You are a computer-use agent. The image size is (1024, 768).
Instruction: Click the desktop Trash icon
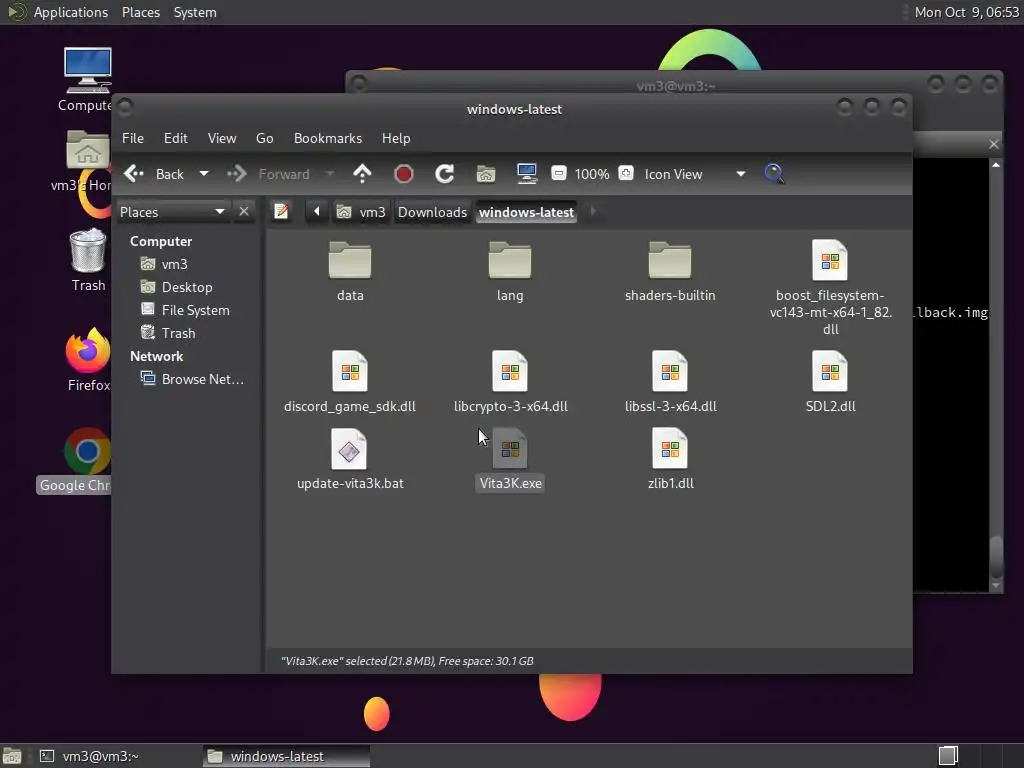point(88,260)
